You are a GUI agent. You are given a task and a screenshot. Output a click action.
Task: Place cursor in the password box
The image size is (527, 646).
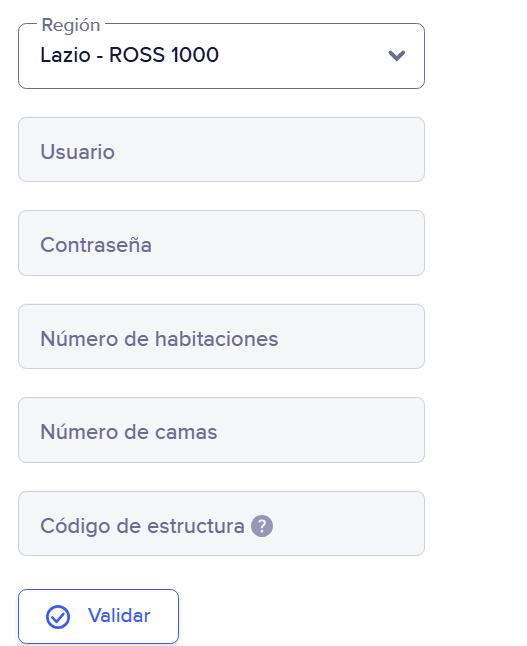pyautogui.click(x=221, y=243)
